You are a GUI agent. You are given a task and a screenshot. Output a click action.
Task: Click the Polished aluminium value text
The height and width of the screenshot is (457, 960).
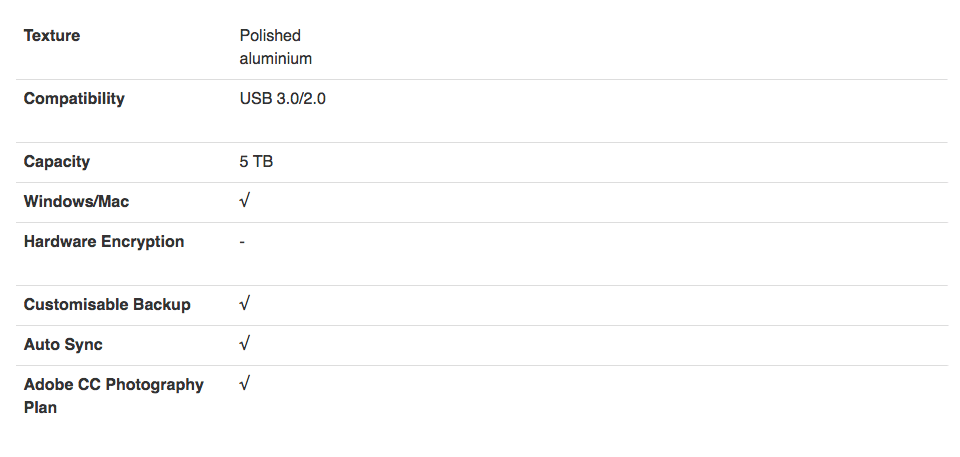coord(276,47)
